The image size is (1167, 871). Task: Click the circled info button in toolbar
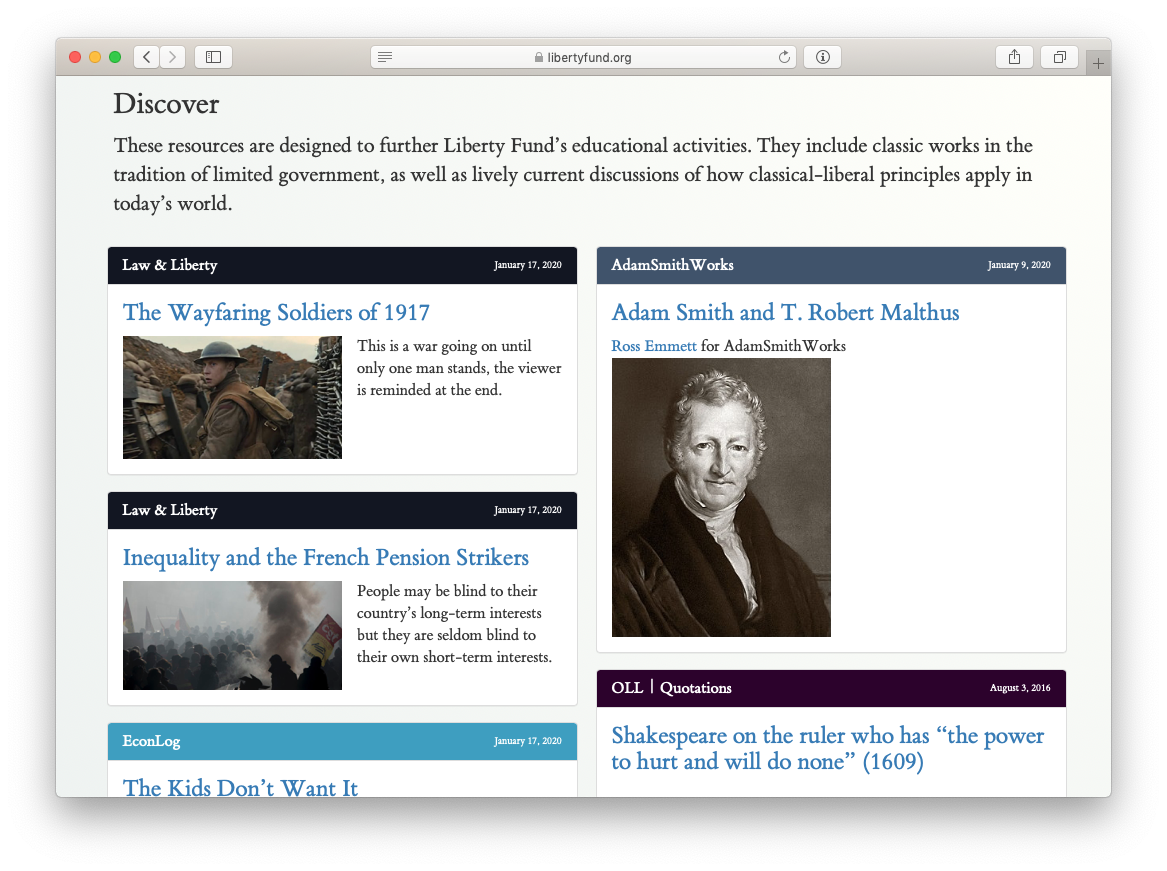pos(822,57)
